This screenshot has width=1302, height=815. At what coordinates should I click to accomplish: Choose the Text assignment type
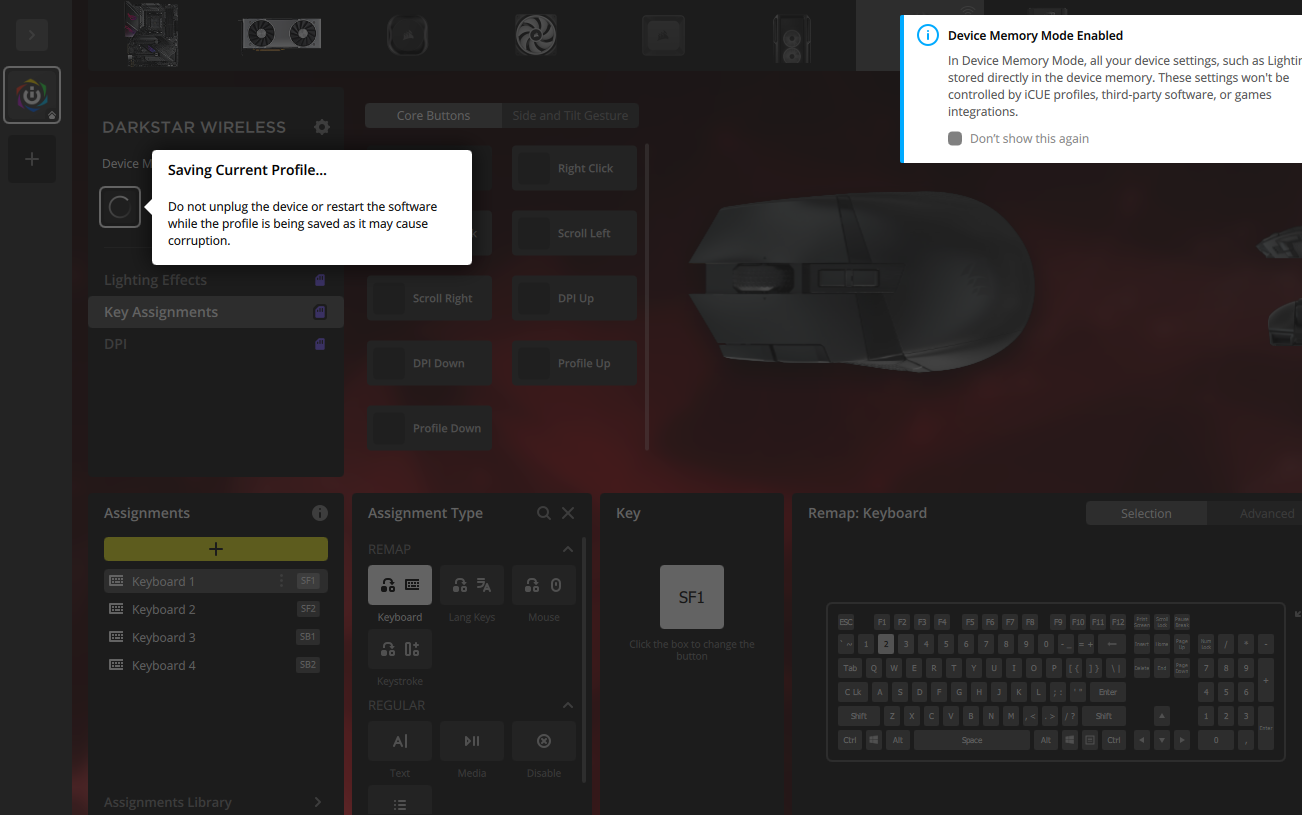click(x=399, y=741)
